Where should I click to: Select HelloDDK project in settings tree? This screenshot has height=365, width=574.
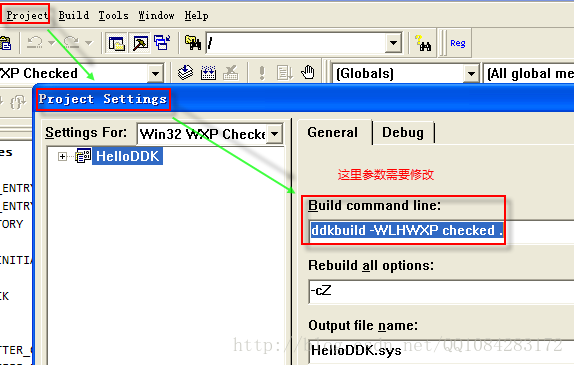pos(127,156)
